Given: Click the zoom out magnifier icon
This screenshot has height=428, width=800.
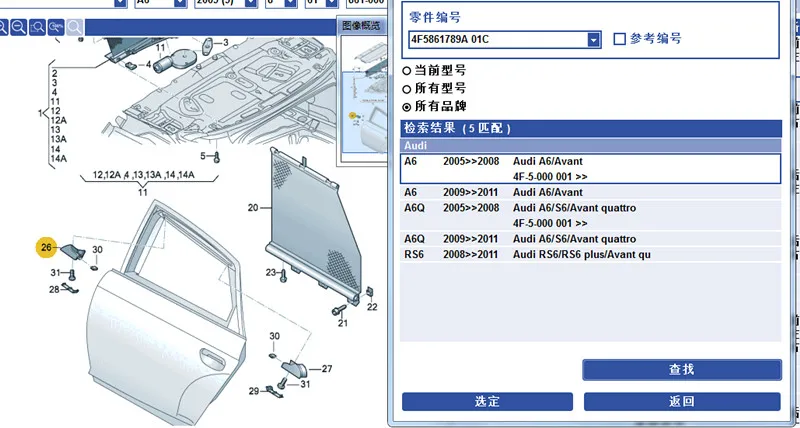Looking at the screenshot, I should tap(19, 27).
